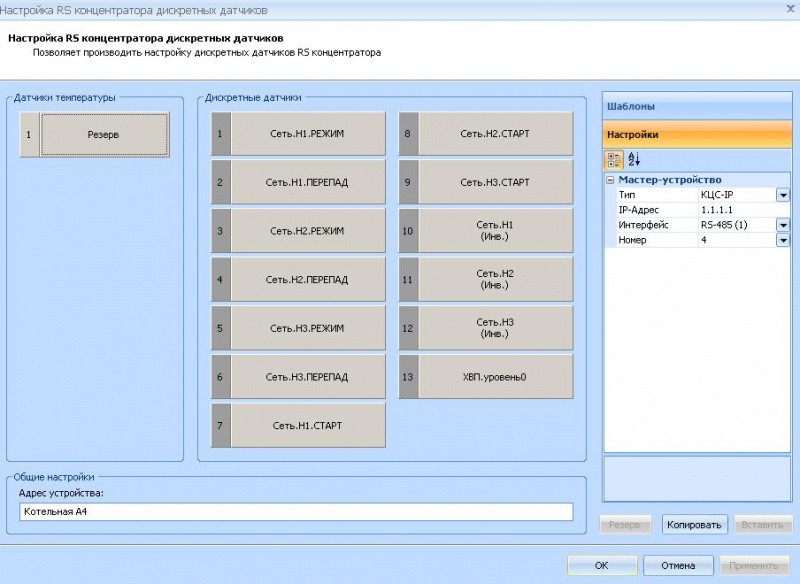The width and height of the screenshot is (800, 584).
Task: Select discrete sensor Сеть.Н1.РЕЖИМ
Action: point(306,133)
